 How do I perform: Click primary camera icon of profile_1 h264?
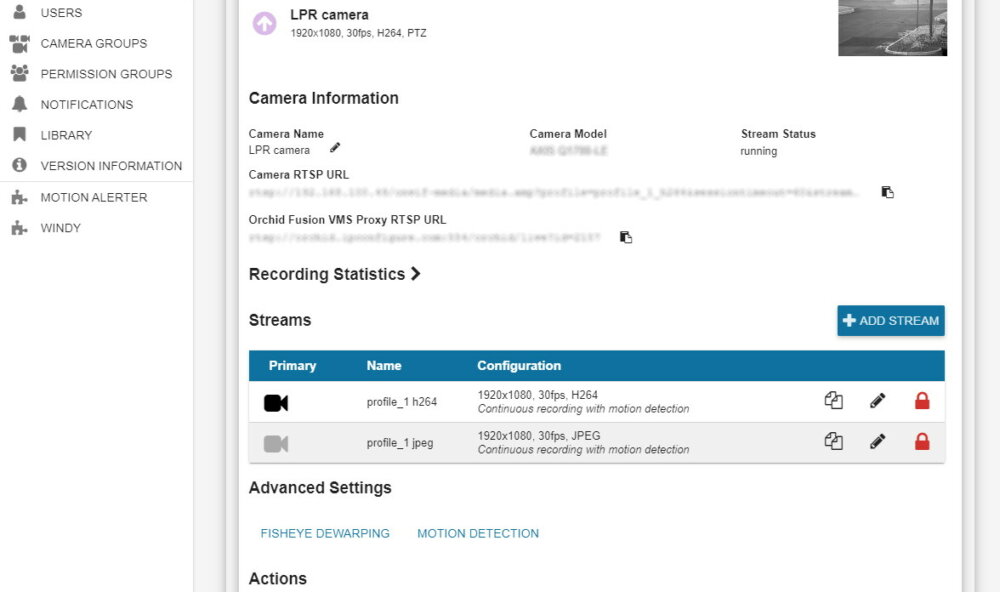(x=276, y=403)
